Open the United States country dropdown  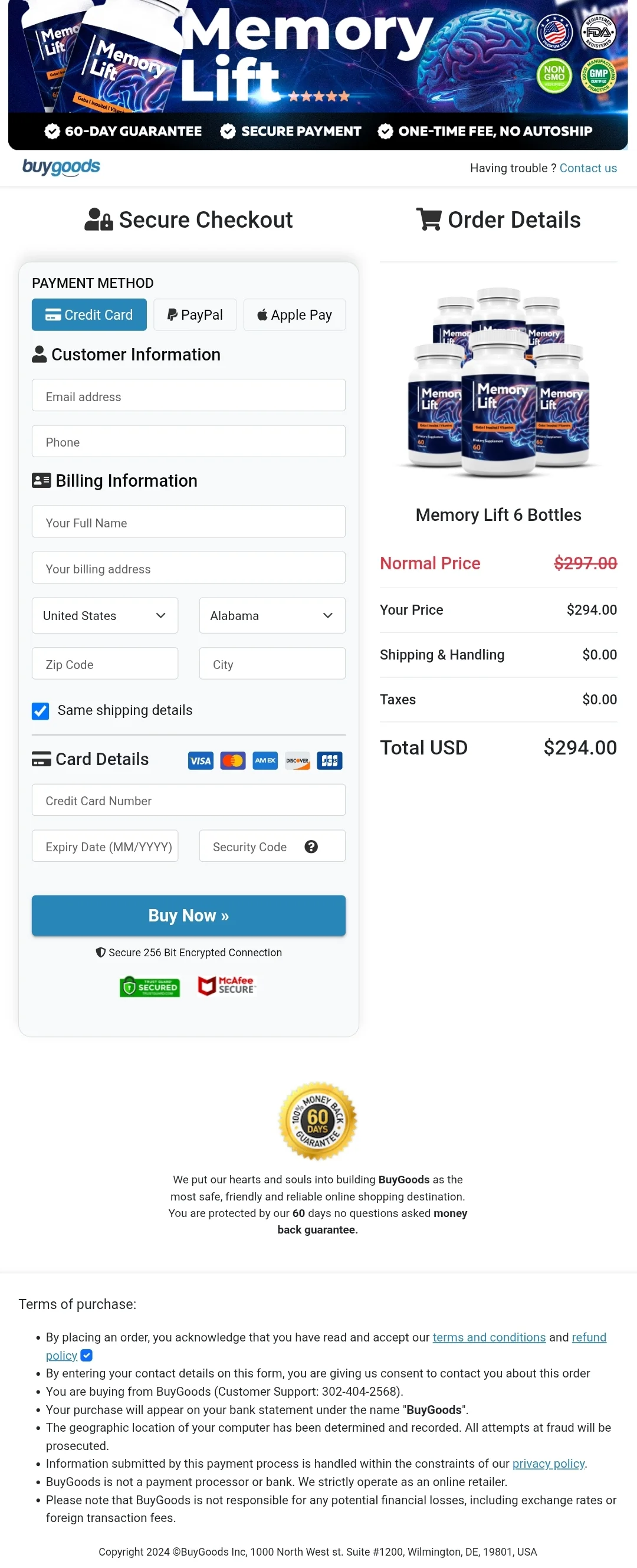(104, 615)
